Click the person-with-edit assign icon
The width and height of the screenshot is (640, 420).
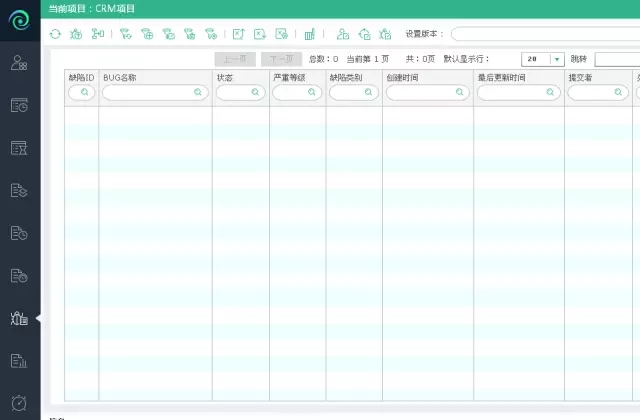coord(342,34)
